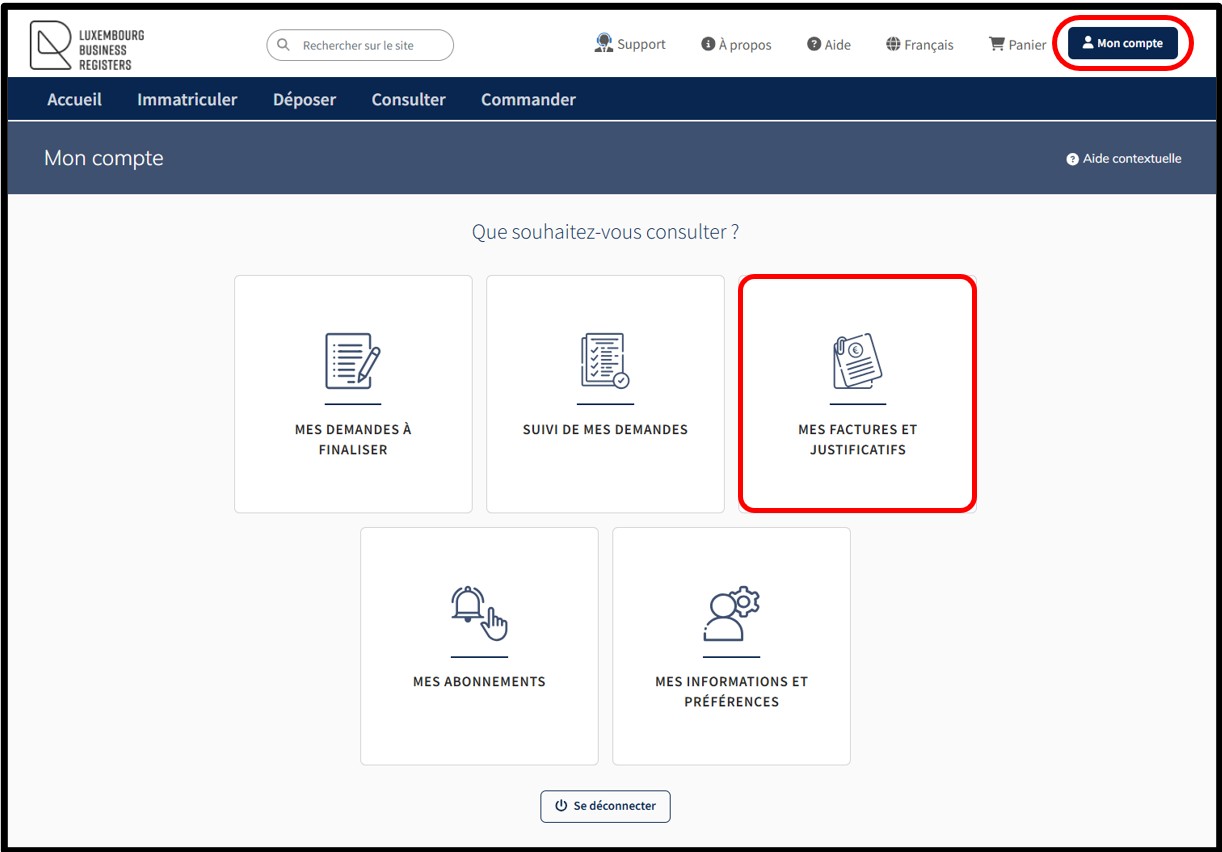Click the magnifying glass search icon
Viewport: 1222px width, 852px height.
click(x=283, y=45)
